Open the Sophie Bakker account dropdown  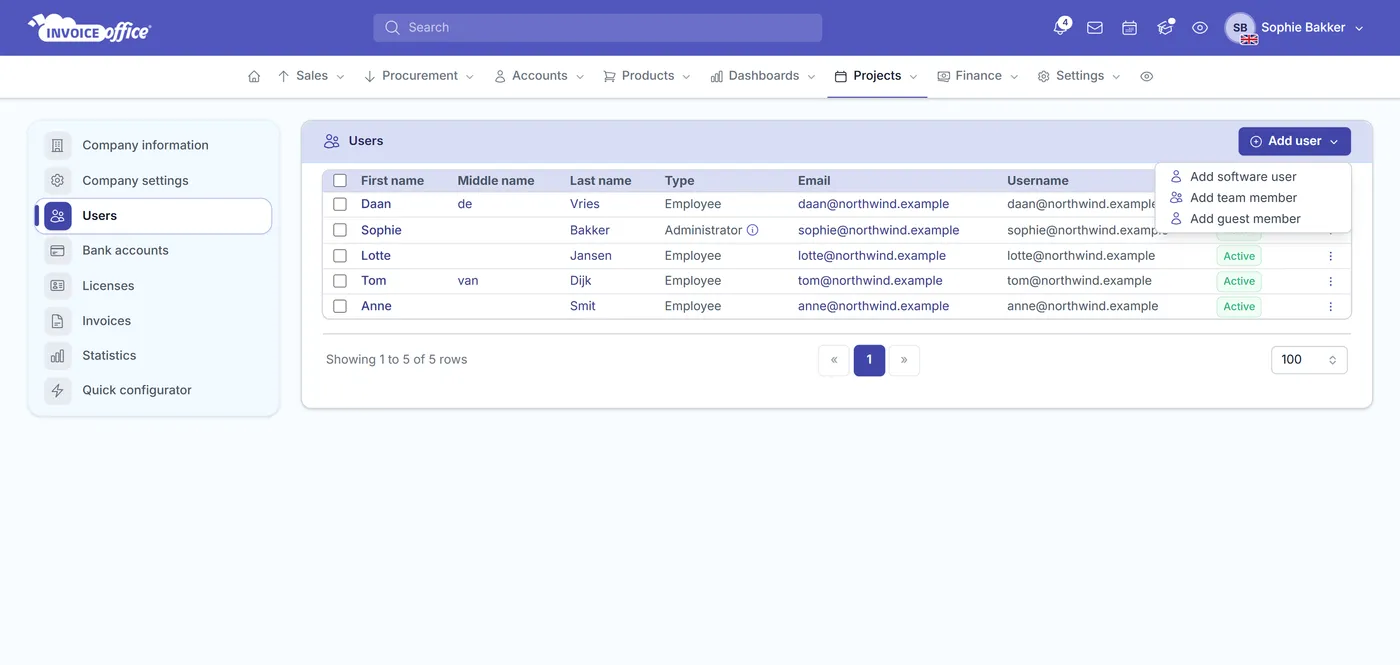coord(1312,28)
